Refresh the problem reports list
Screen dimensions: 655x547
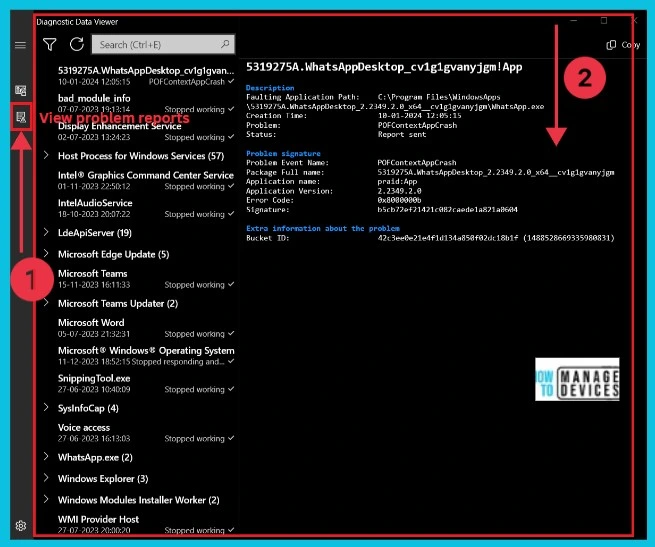(x=77, y=44)
